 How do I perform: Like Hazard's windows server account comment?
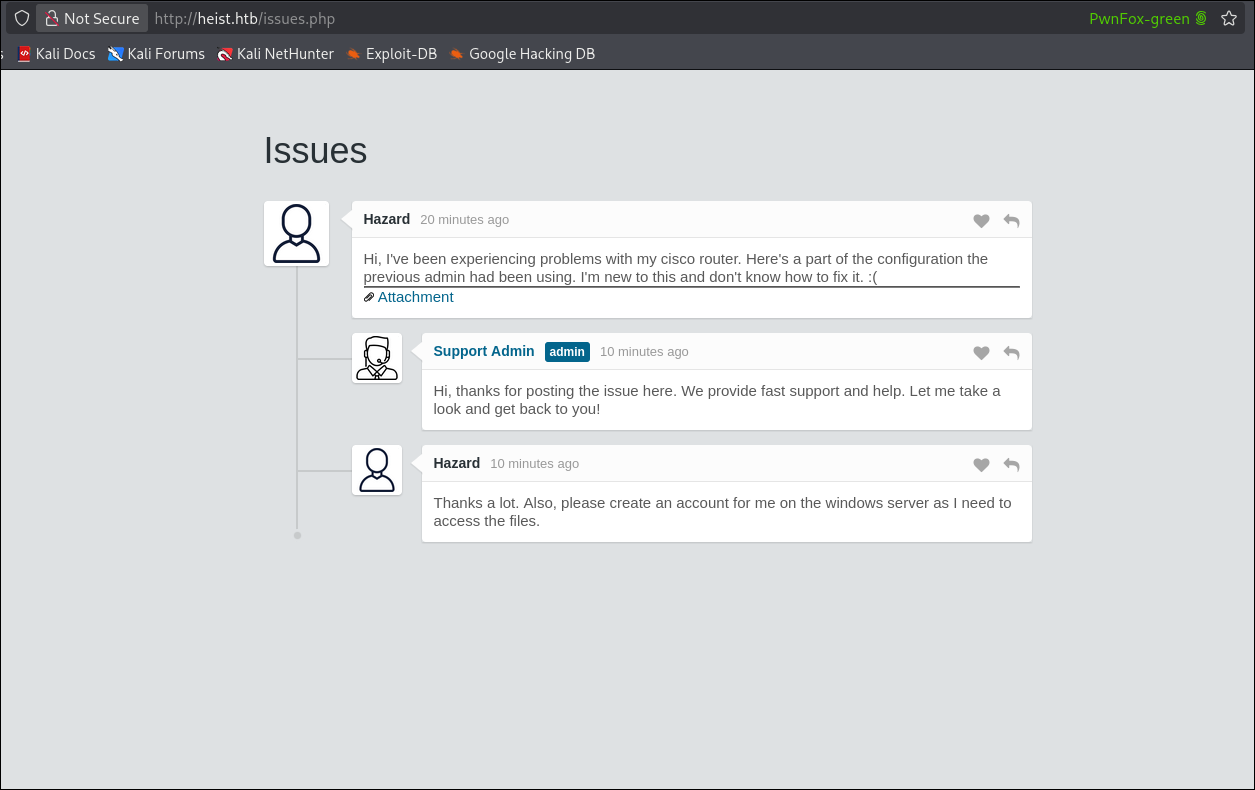point(981,465)
